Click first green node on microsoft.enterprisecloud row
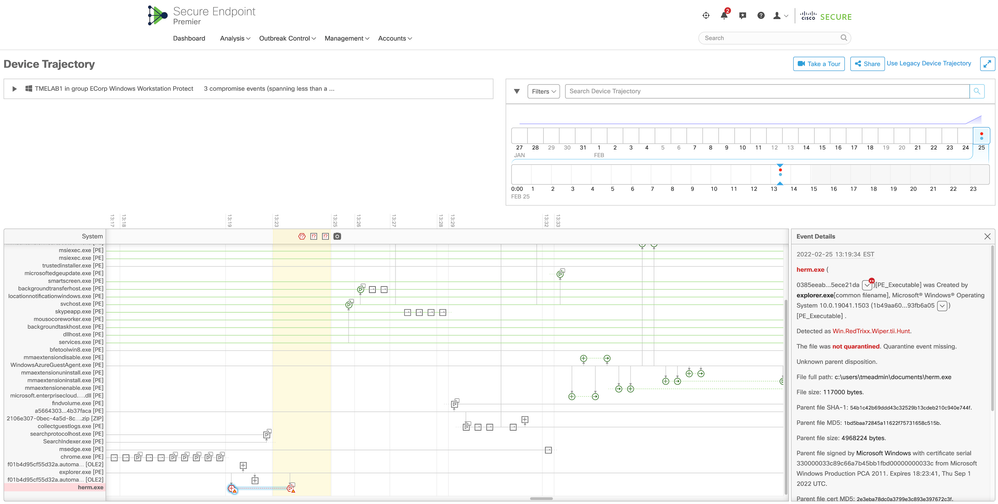The image size is (998, 504). [x=572, y=396]
